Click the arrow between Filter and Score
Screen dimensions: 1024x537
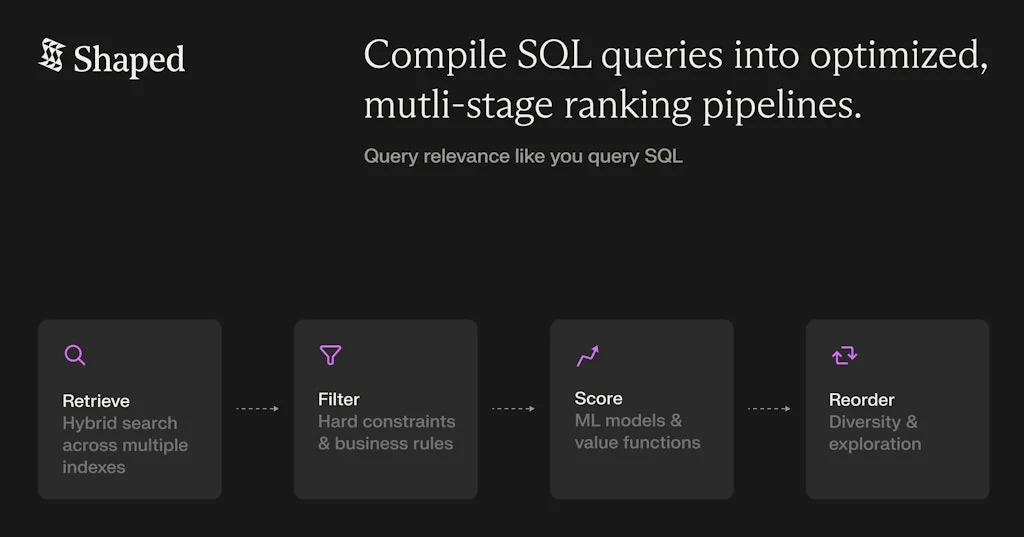[513, 408]
